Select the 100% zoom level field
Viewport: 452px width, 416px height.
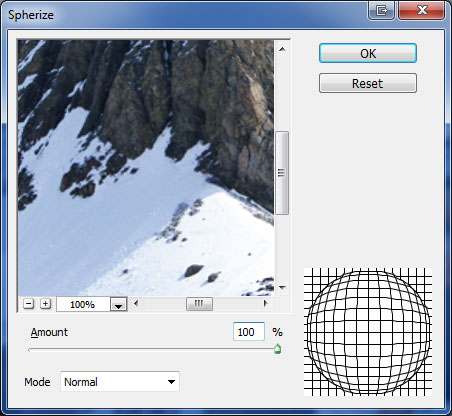(83, 304)
